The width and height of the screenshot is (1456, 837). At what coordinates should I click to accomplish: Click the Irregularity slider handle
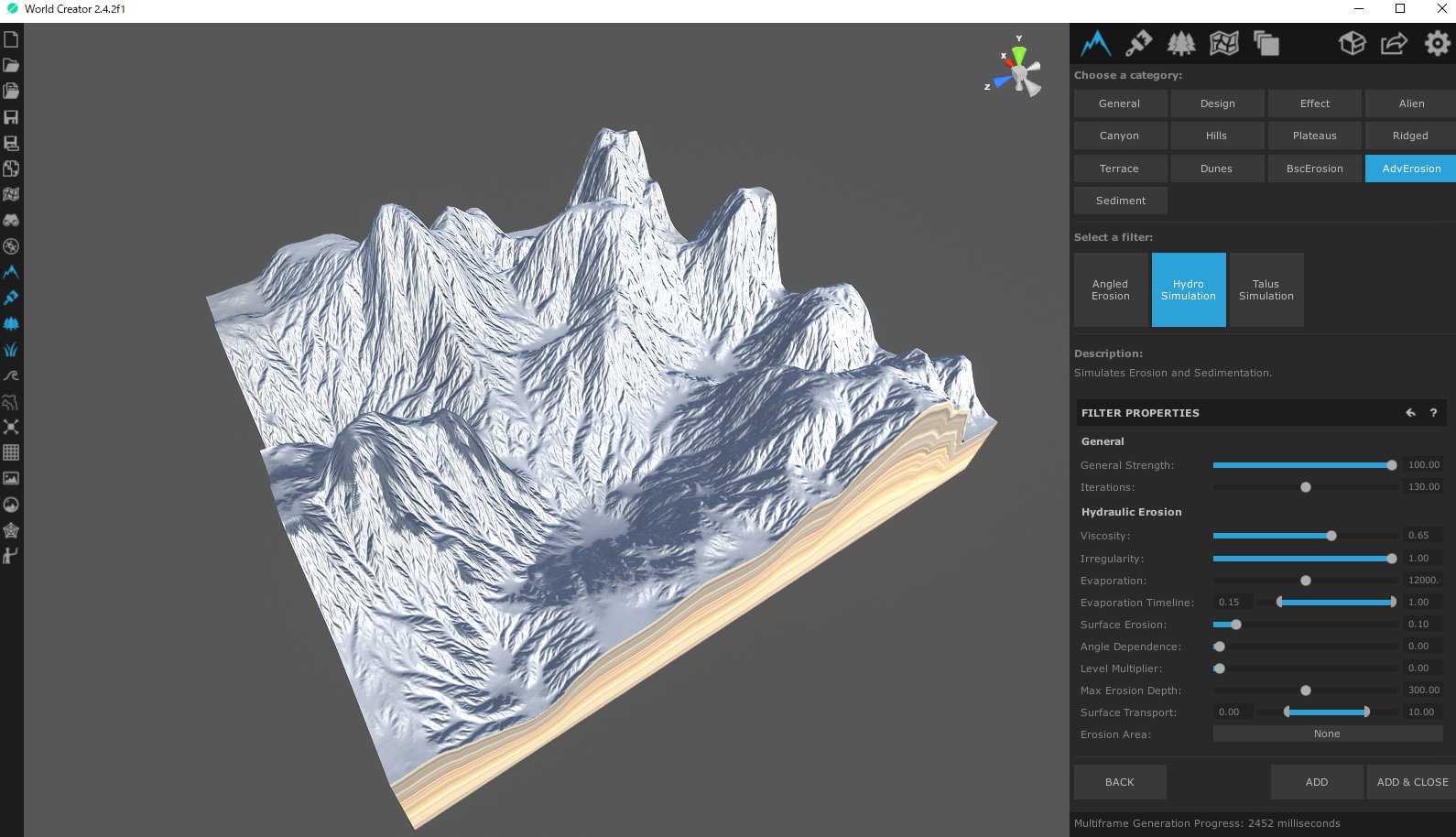(1392, 559)
